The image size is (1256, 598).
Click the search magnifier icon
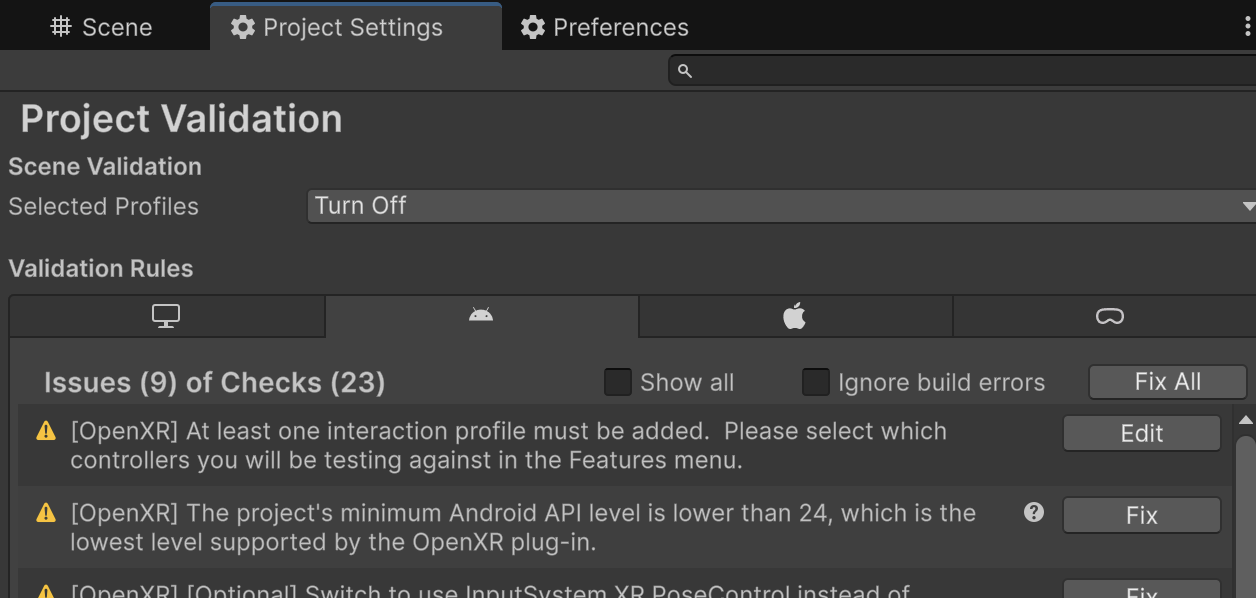click(x=685, y=71)
